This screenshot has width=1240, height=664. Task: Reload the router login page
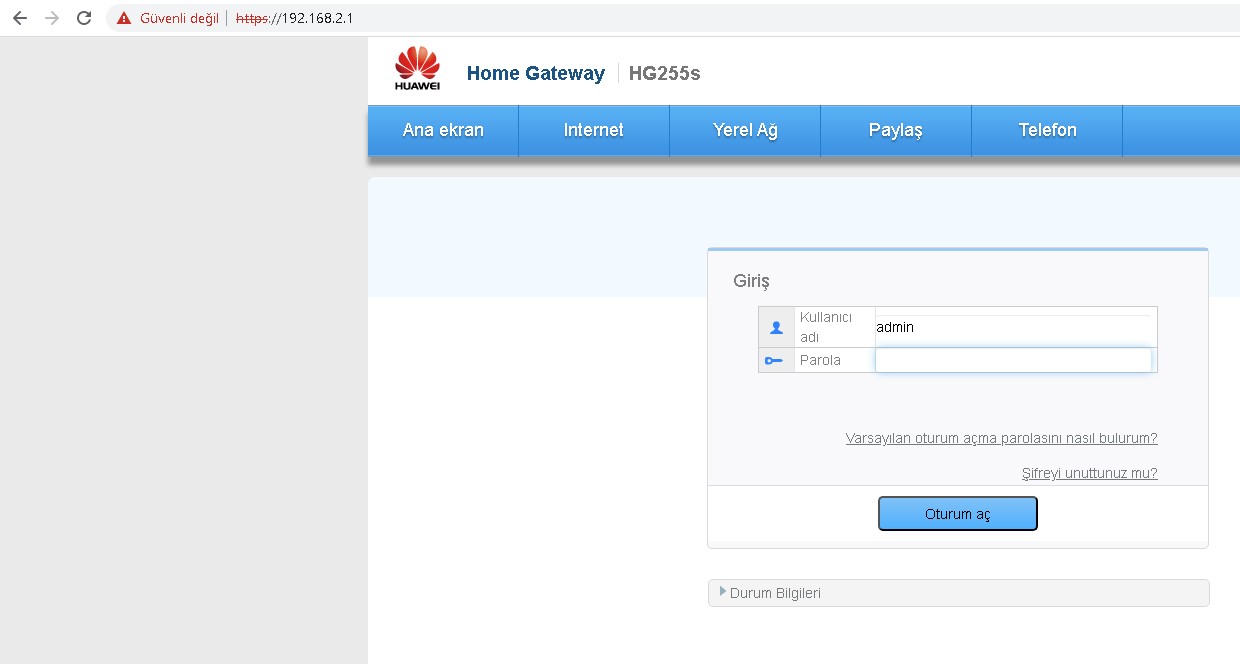84,18
